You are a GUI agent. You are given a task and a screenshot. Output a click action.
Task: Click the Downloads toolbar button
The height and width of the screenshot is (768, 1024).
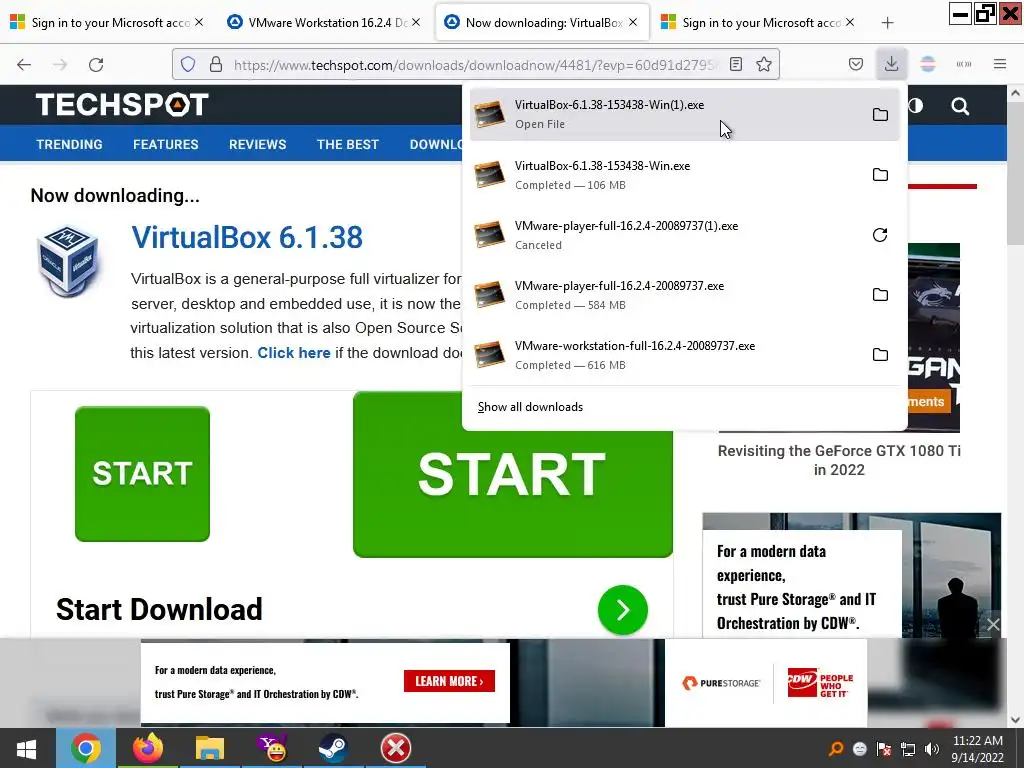pyautogui.click(x=891, y=64)
